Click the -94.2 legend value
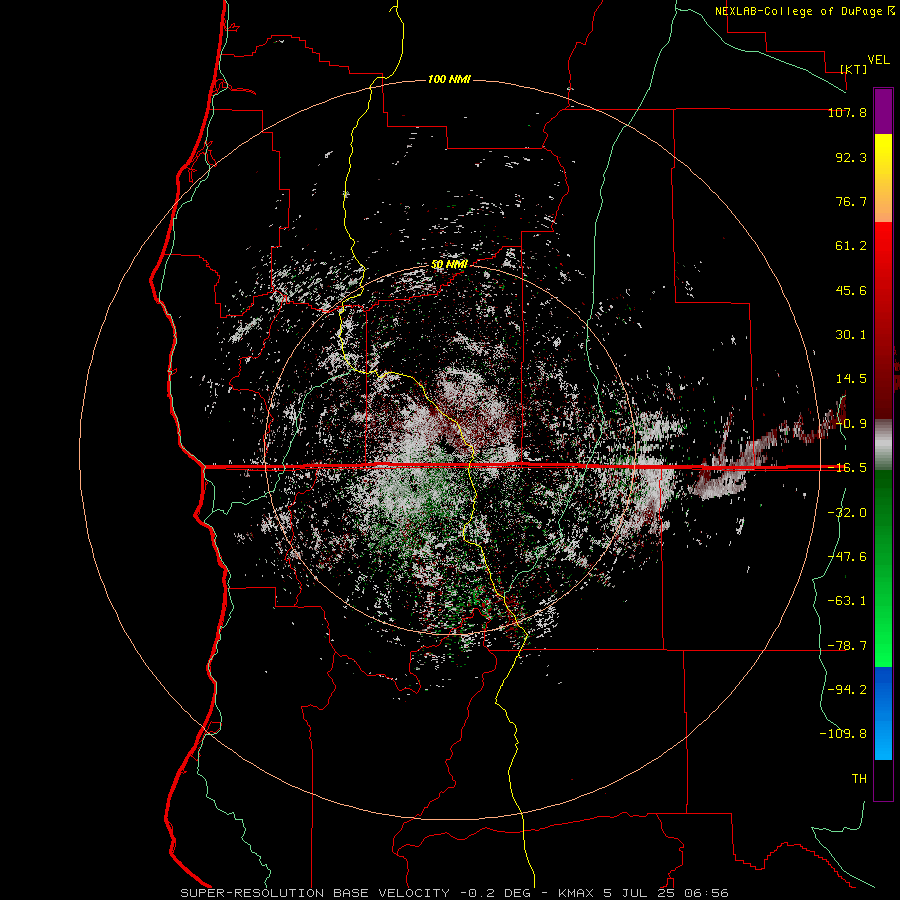Viewport: 900px width, 900px height. point(847,690)
